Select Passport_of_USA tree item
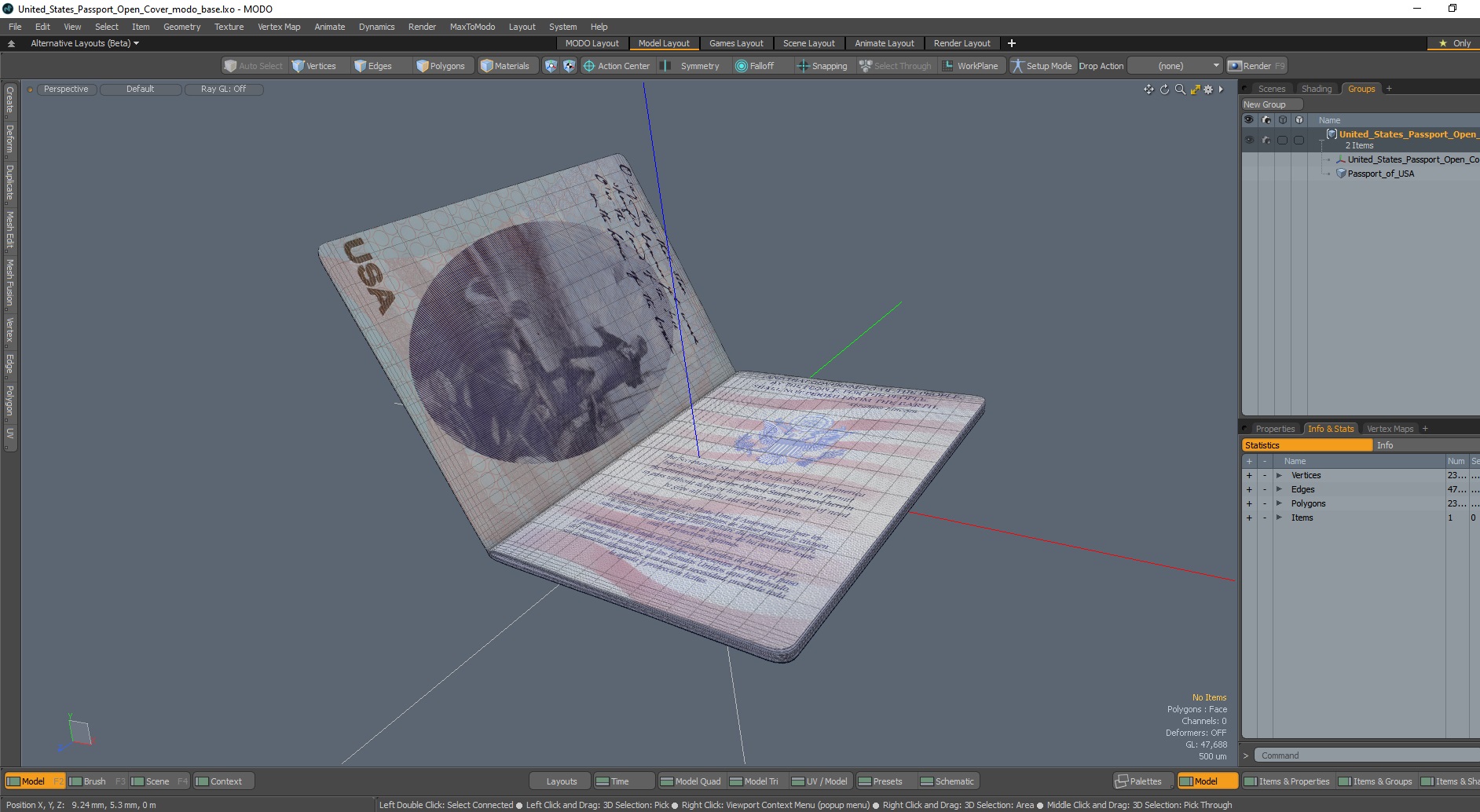The width and height of the screenshot is (1480, 812). tap(1380, 174)
